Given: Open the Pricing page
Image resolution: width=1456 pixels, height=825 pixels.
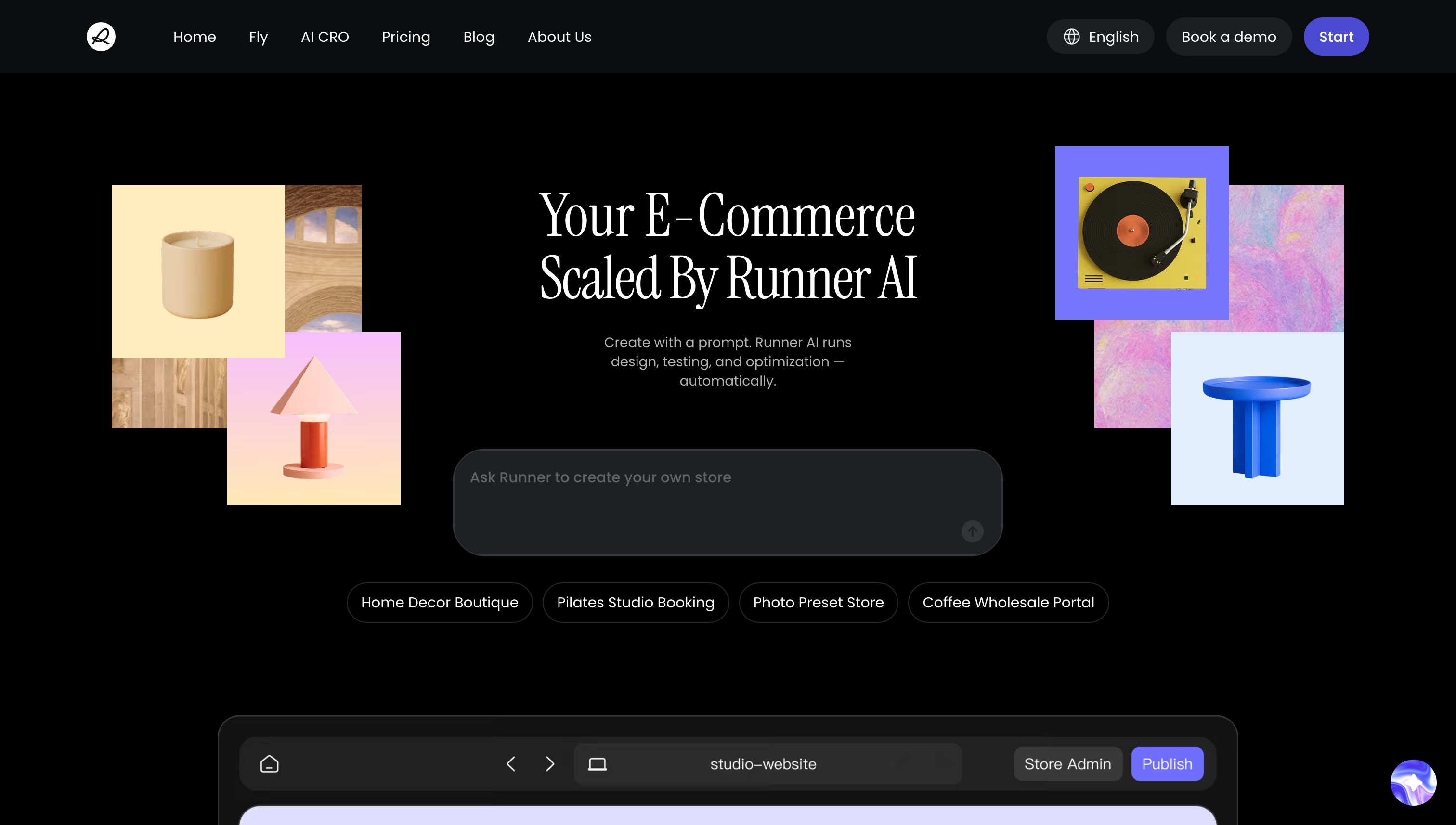Looking at the screenshot, I should click(x=406, y=37).
